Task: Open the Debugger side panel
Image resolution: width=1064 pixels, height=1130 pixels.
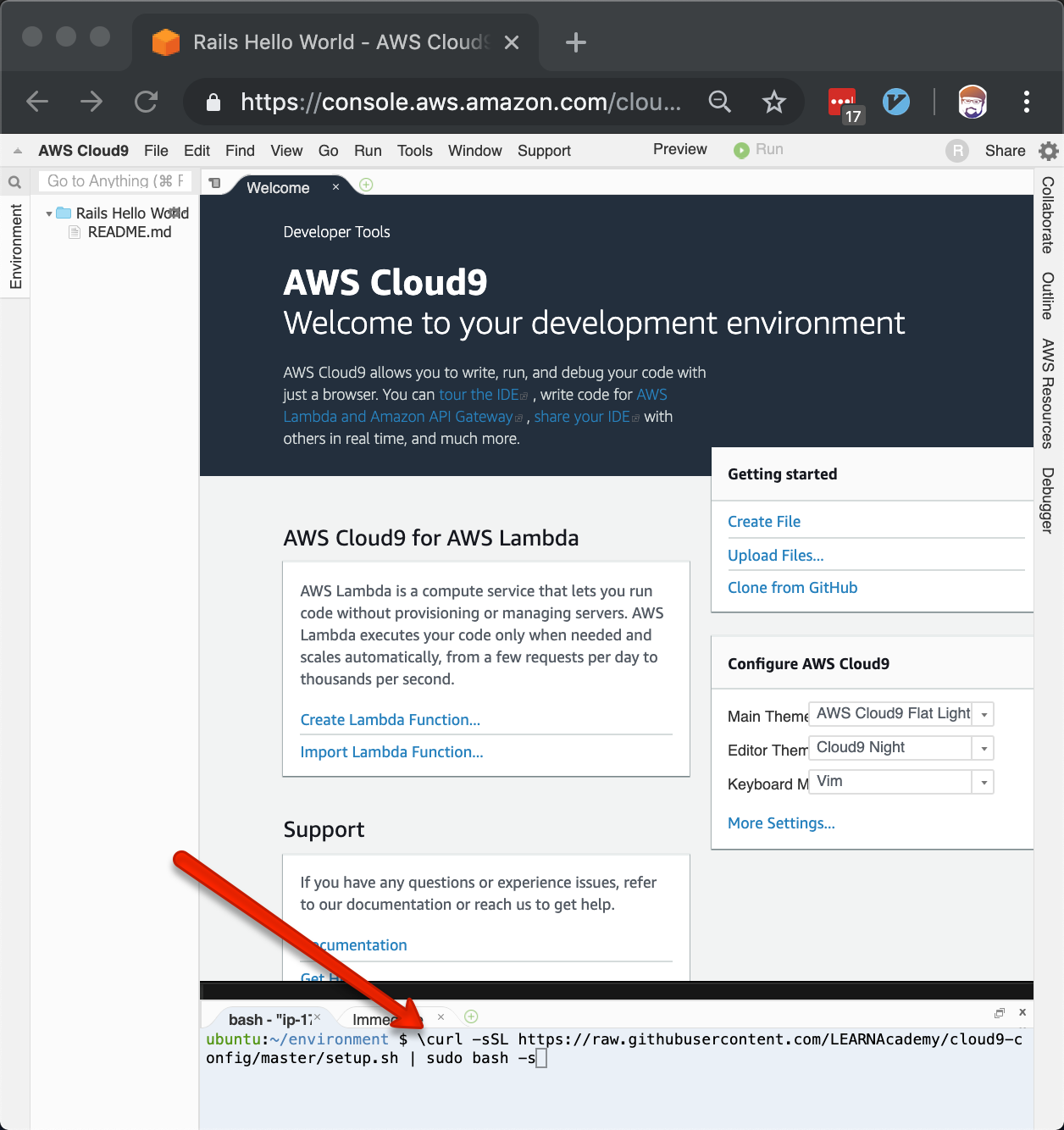Action: click(x=1048, y=501)
